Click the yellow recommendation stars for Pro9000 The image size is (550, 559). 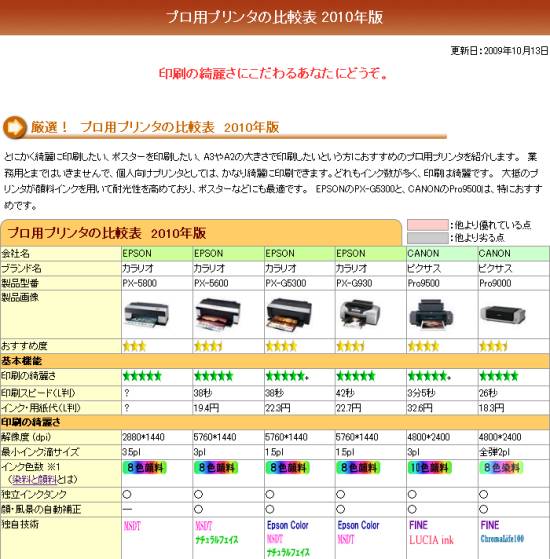click(493, 346)
